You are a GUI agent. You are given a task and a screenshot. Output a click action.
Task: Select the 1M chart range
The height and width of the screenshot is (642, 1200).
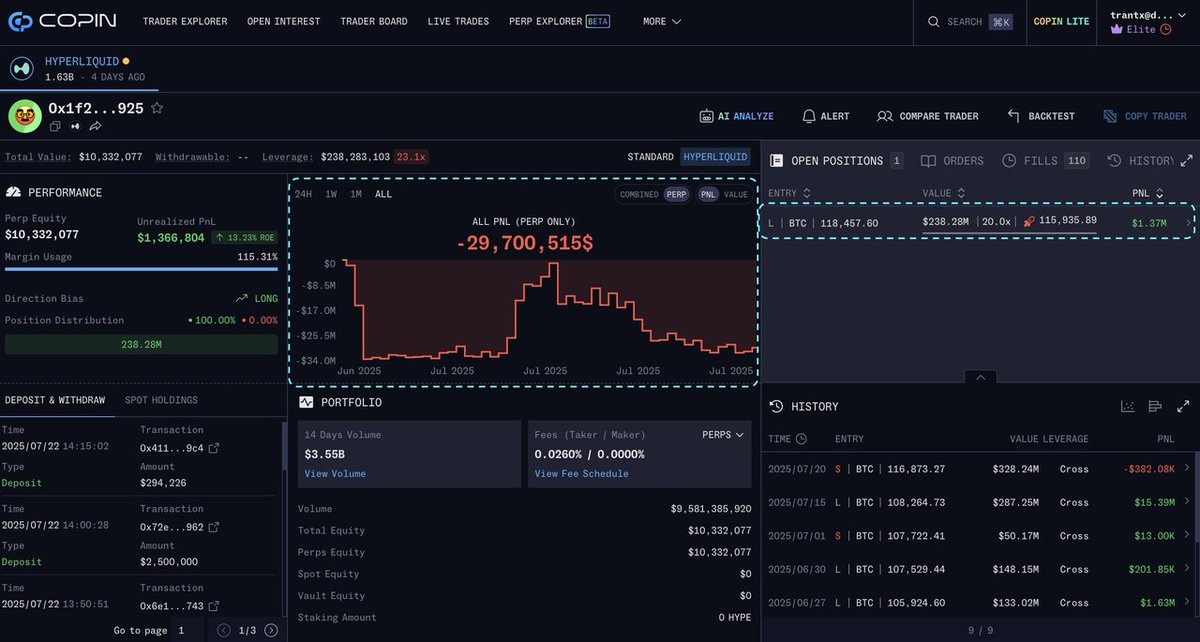pos(356,194)
